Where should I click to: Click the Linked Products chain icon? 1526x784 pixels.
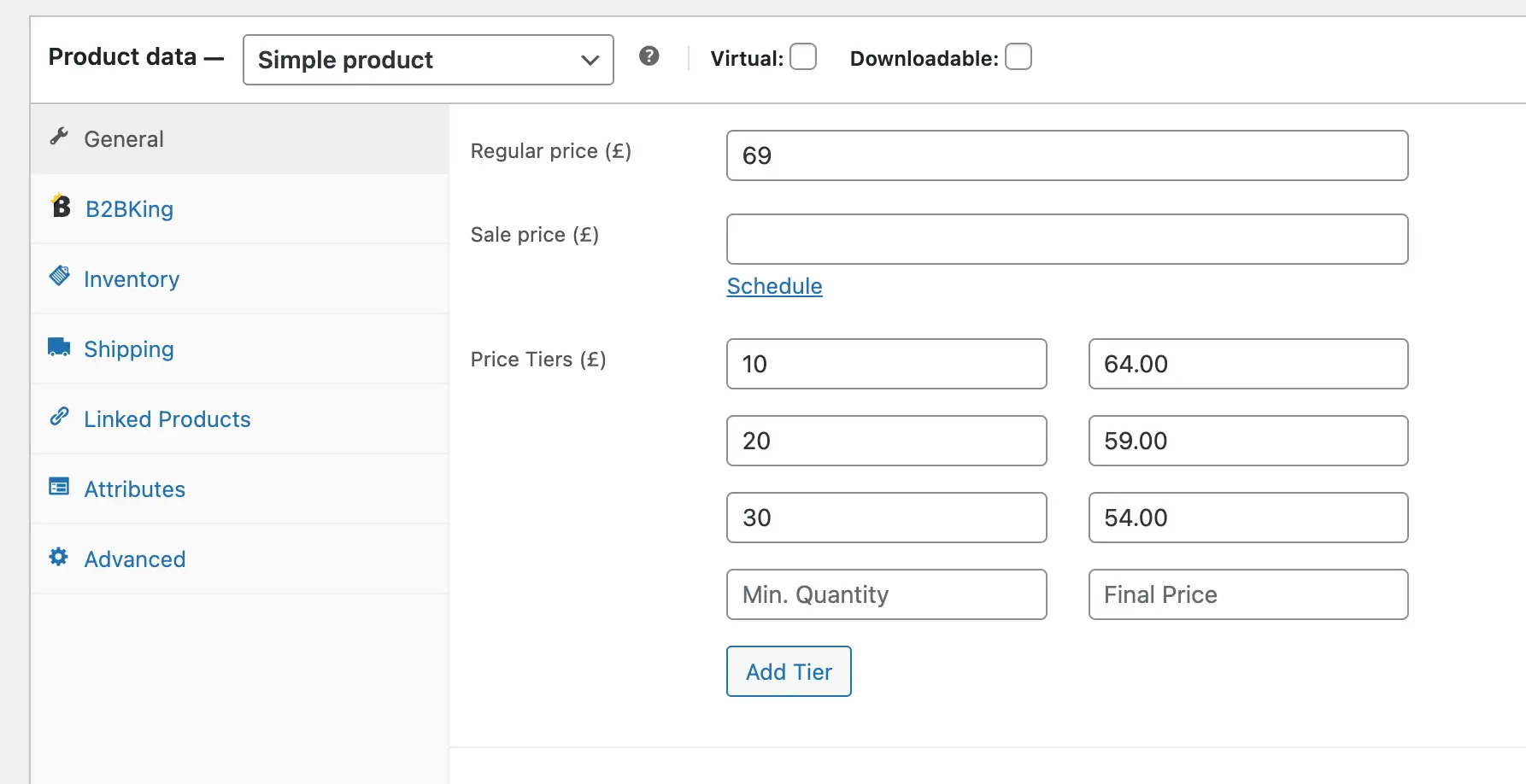click(x=59, y=417)
